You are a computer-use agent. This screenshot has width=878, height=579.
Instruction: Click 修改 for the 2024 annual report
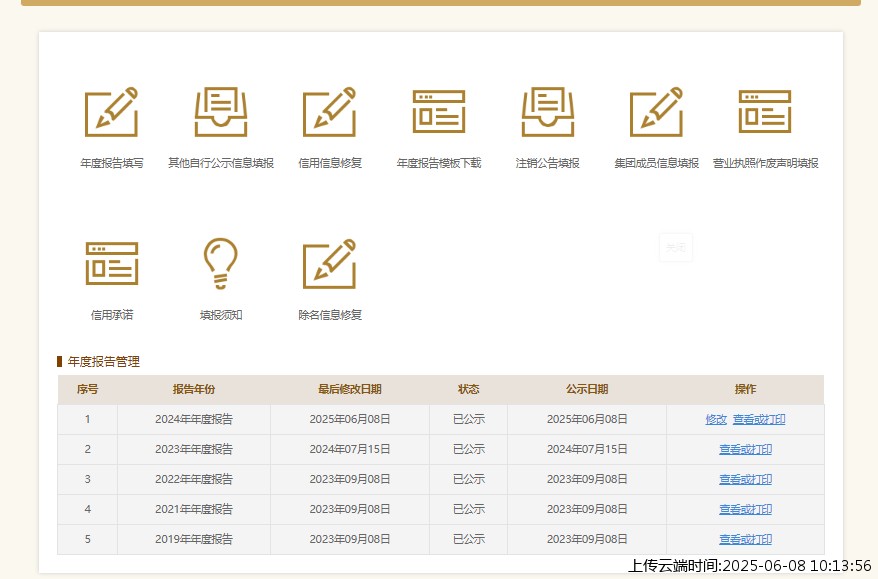tap(716, 419)
